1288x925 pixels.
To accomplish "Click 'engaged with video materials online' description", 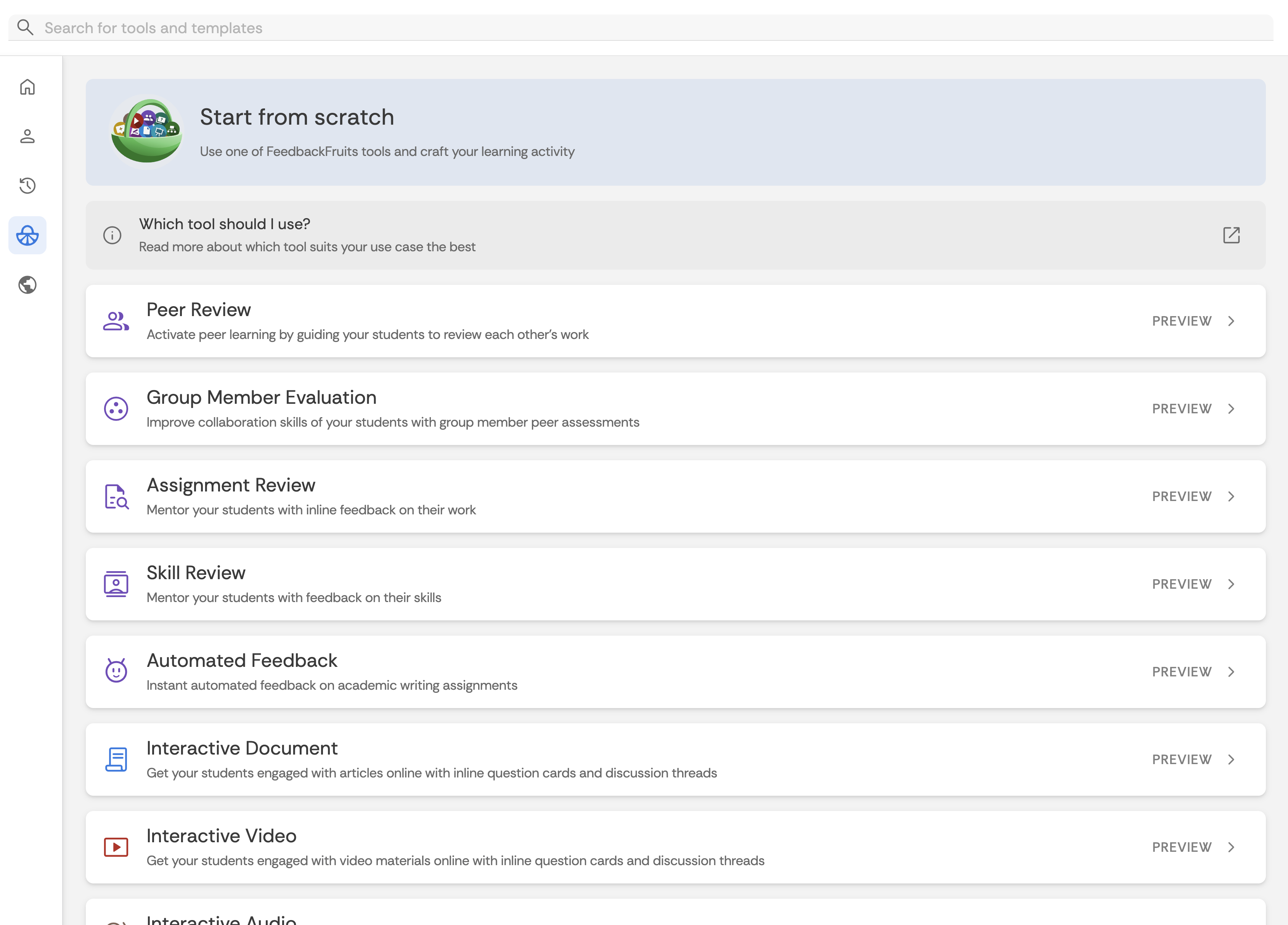I will tap(456, 861).
